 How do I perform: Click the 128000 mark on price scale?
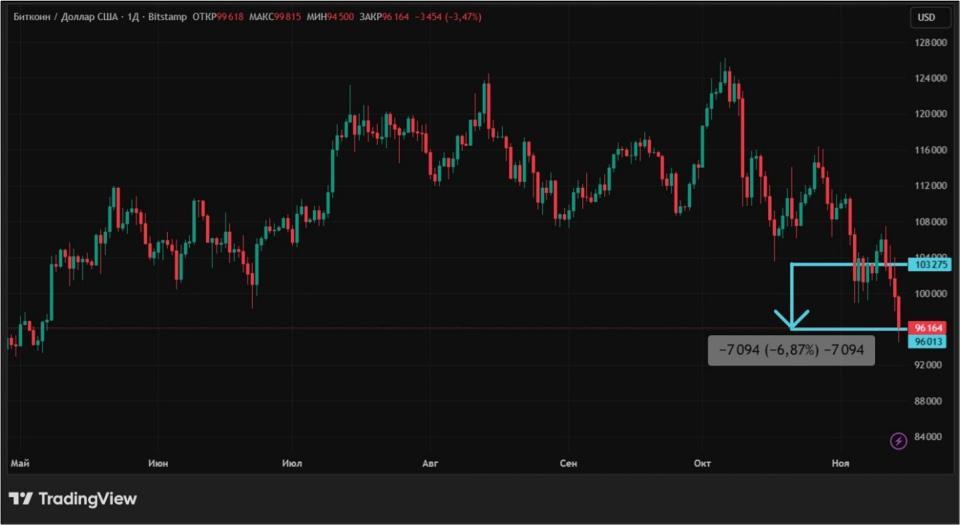pyautogui.click(x=930, y=43)
